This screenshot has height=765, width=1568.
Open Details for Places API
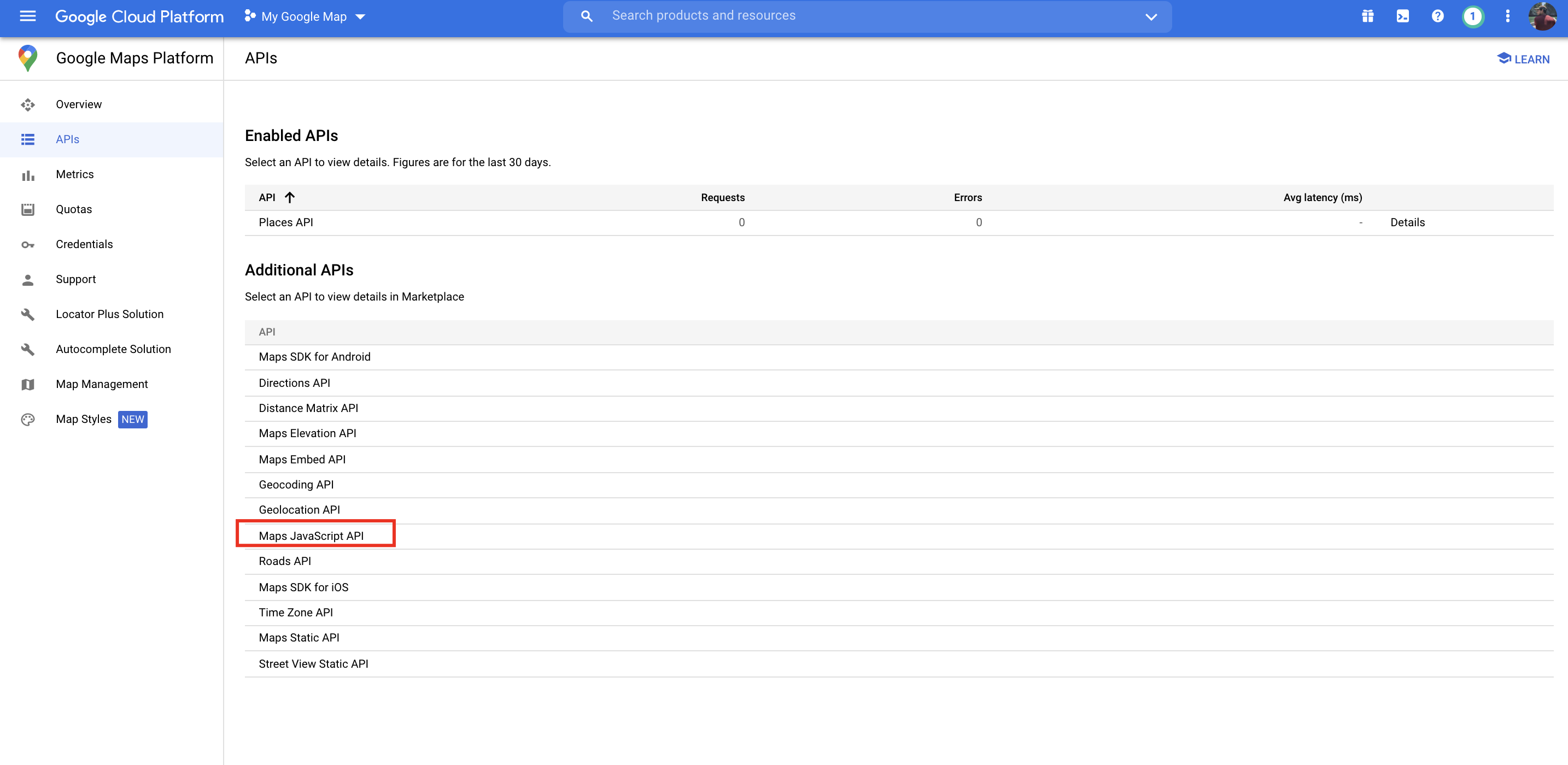(1407, 222)
